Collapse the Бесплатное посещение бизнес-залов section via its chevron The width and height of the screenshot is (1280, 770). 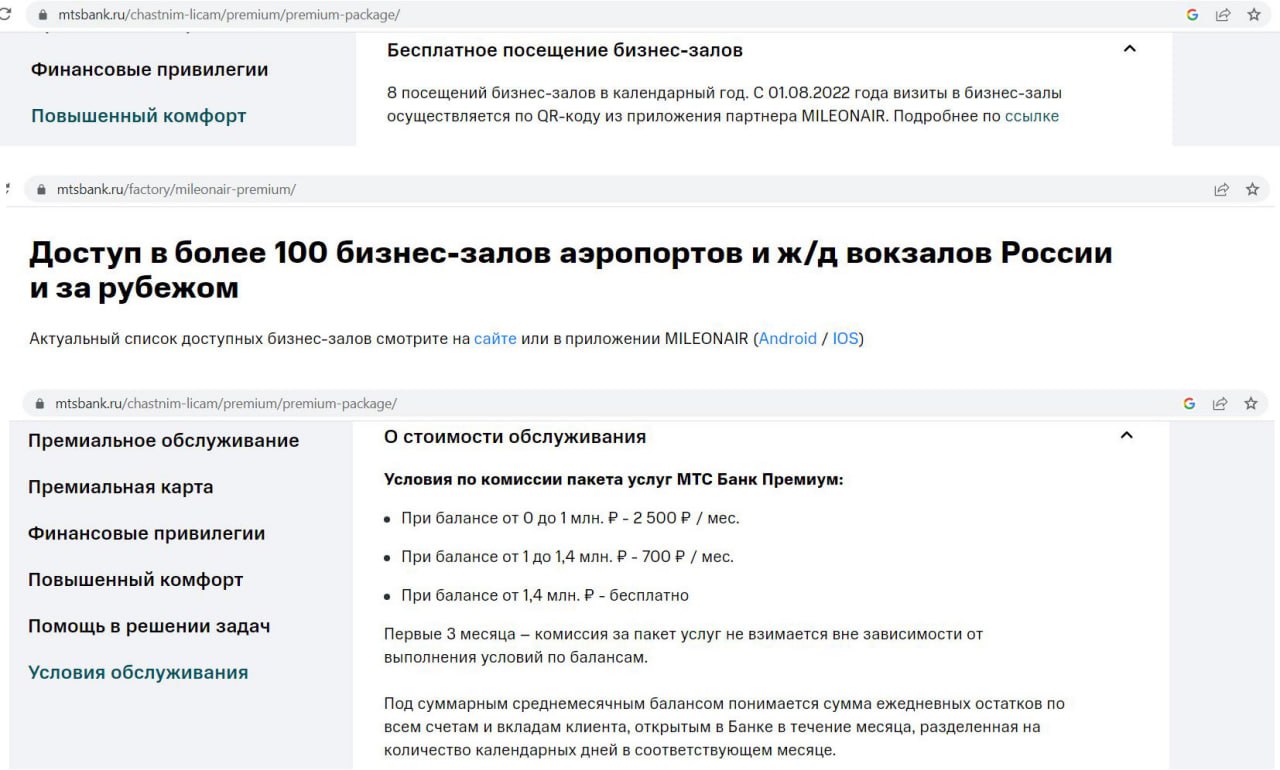tap(1130, 48)
